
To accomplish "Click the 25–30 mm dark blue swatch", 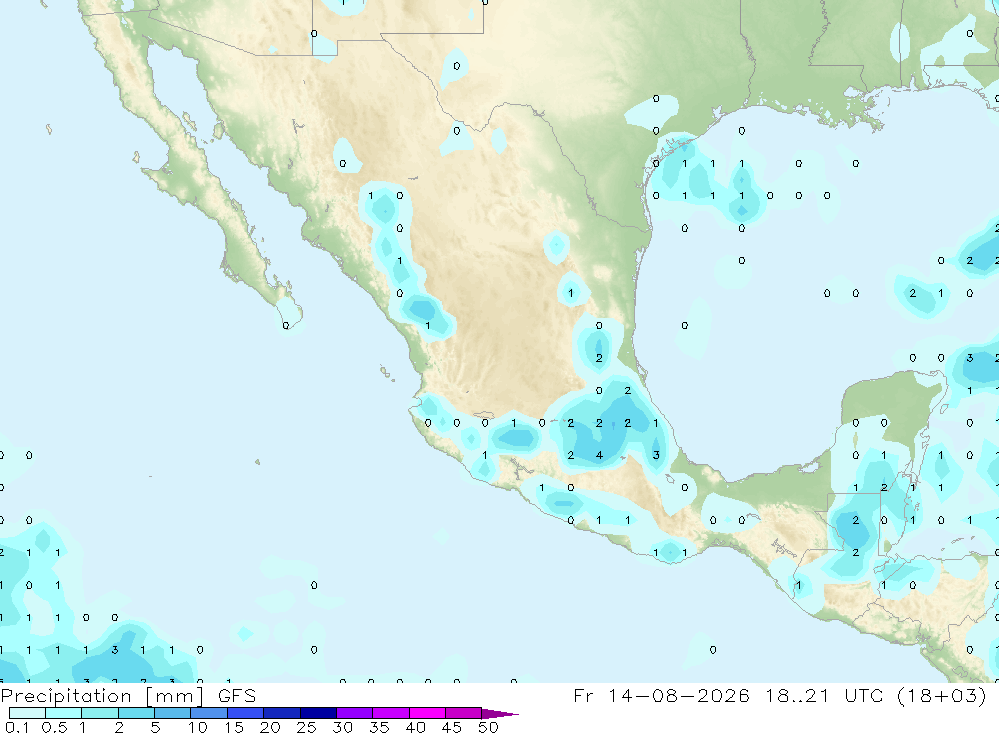I will (318, 713).
